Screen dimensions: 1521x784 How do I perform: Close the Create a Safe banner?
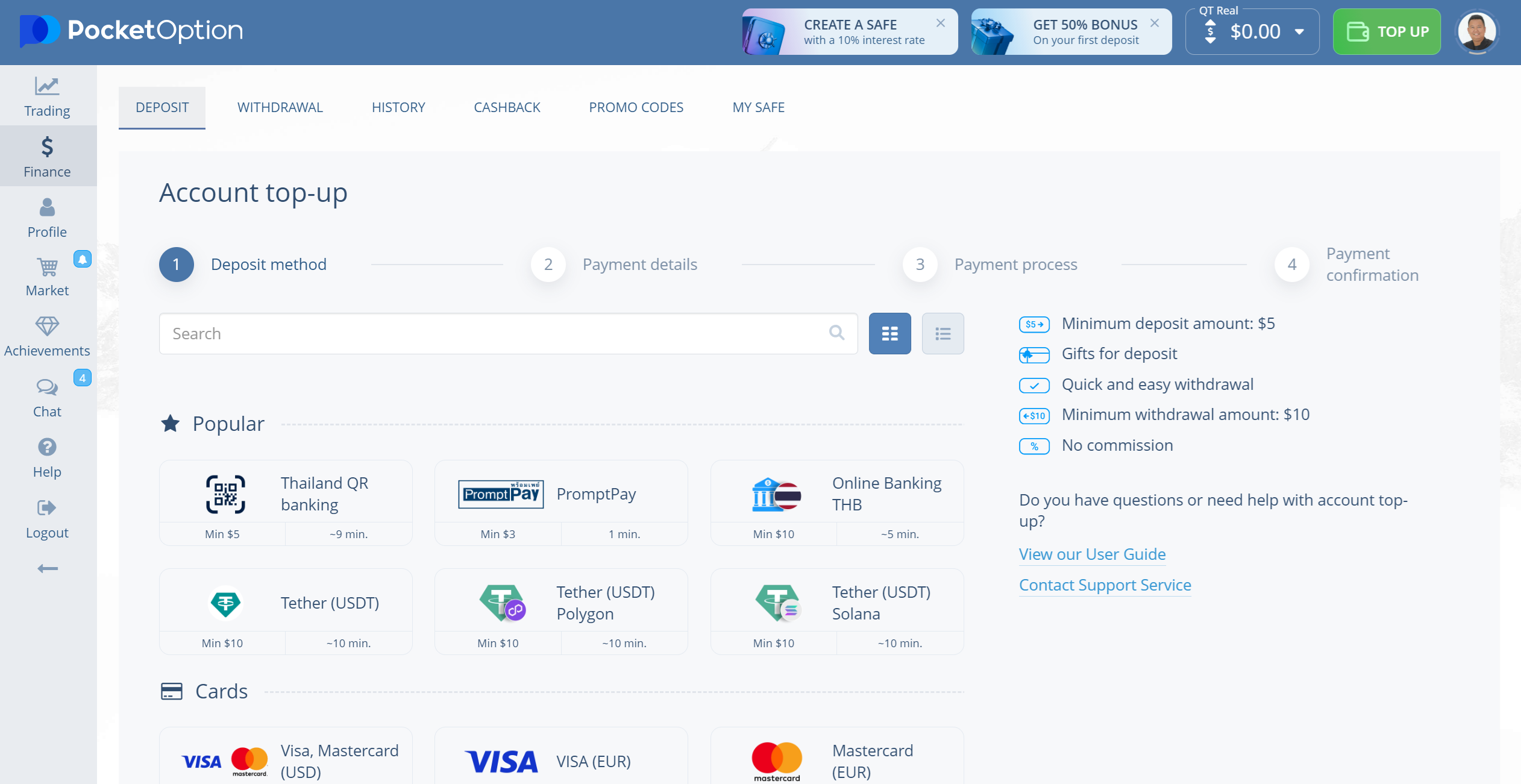tap(941, 23)
